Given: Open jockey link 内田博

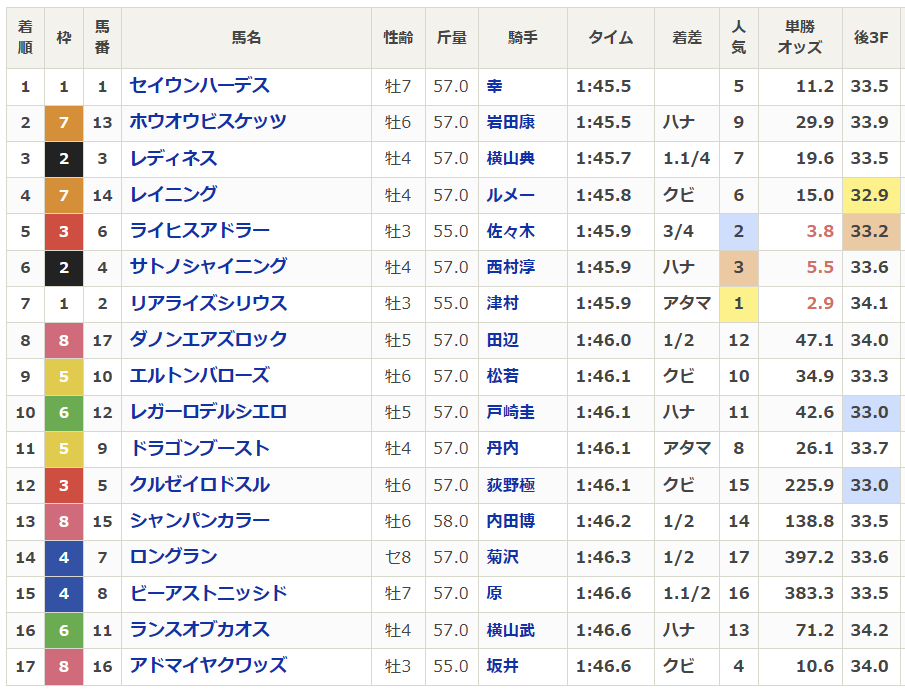Looking at the screenshot, I should pos(510,521).
